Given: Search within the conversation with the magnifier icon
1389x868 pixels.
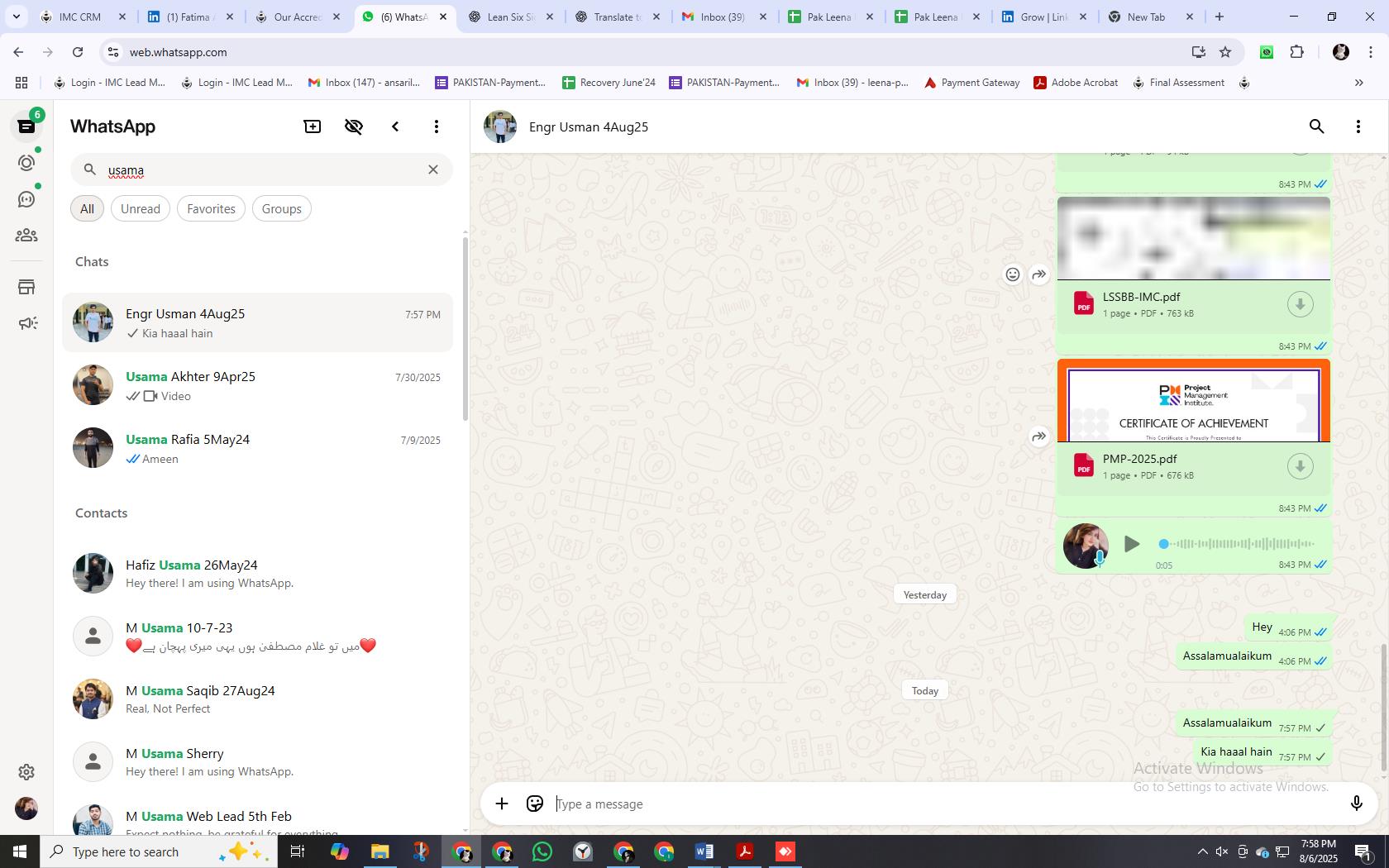Looking at the screenshot, I should click(x=1317, y=126).
